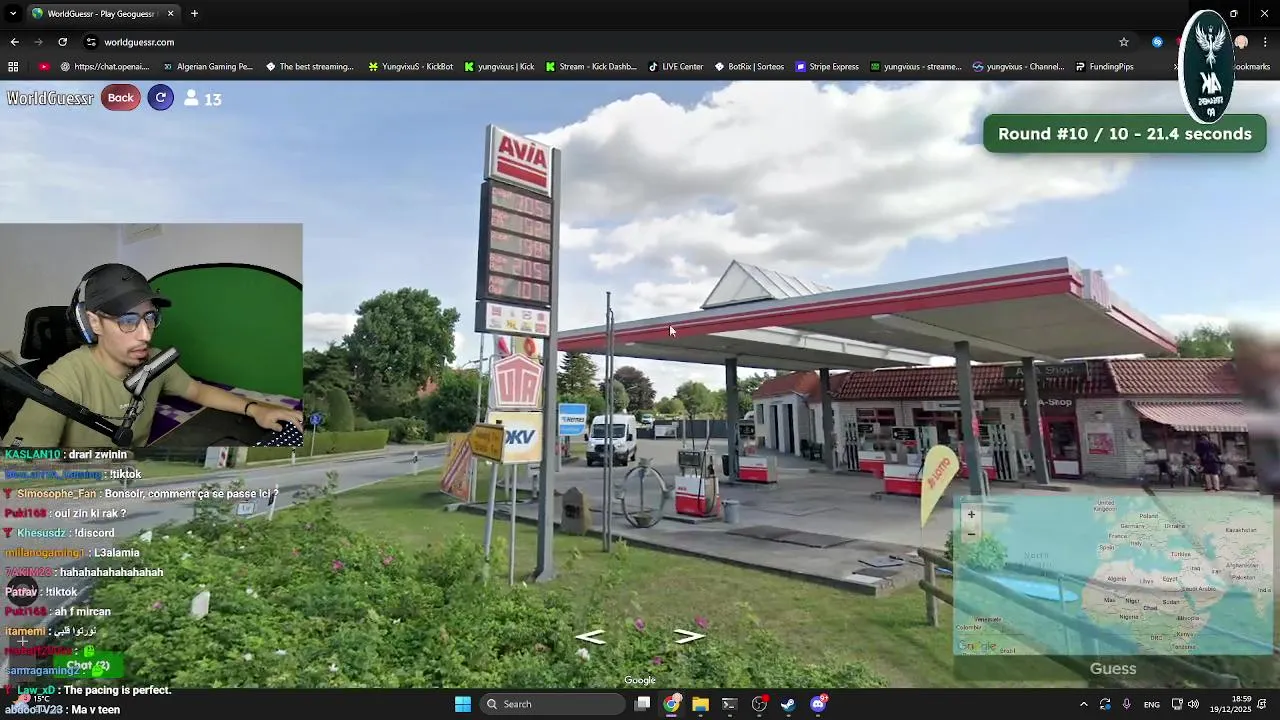The width and height of the screenshot is (1280, 720).
Task: Move along the street with left arrow
Action: coord(590,637)
